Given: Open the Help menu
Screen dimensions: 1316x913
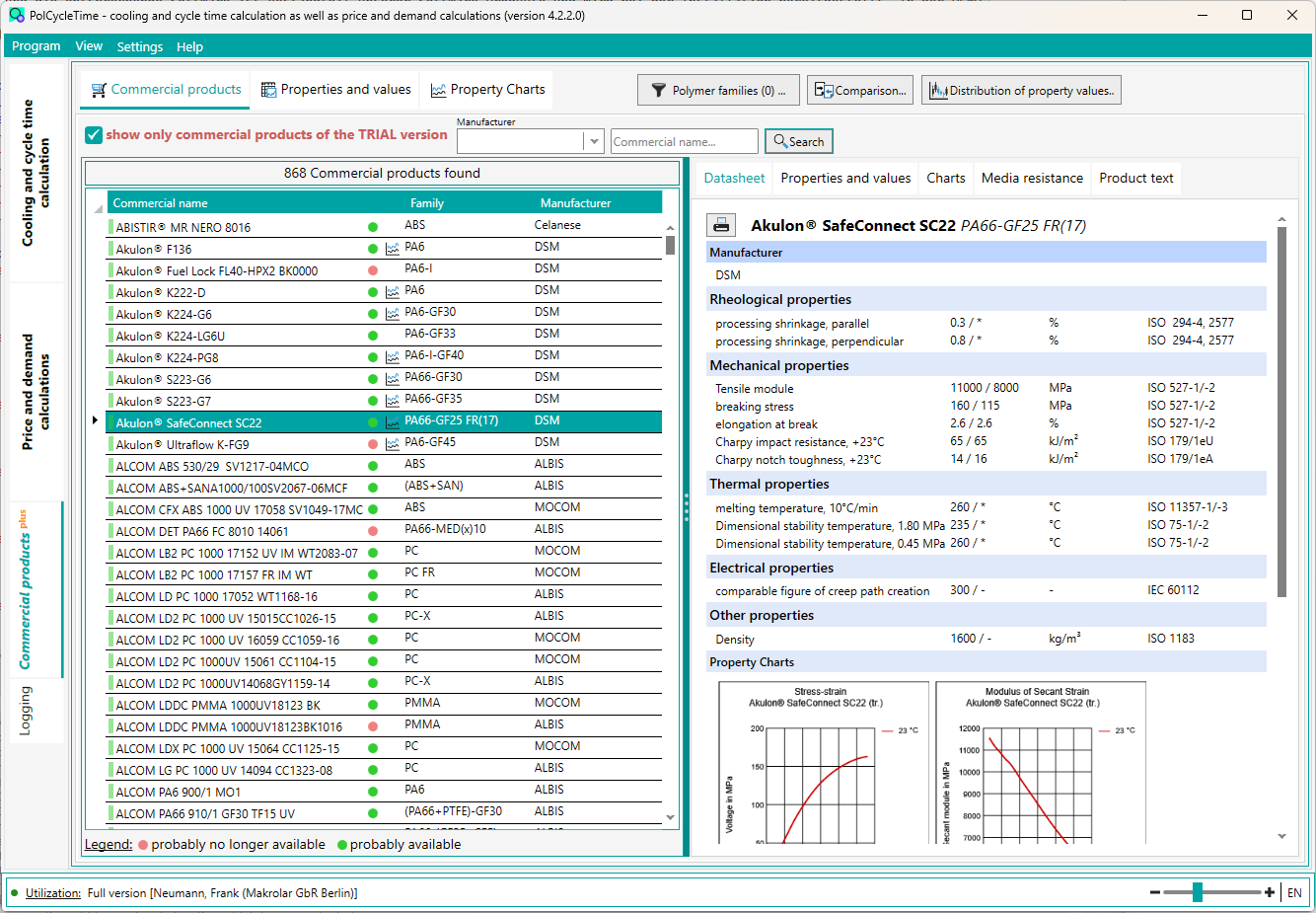Looking at the screenshot, I should click(190, 46).
